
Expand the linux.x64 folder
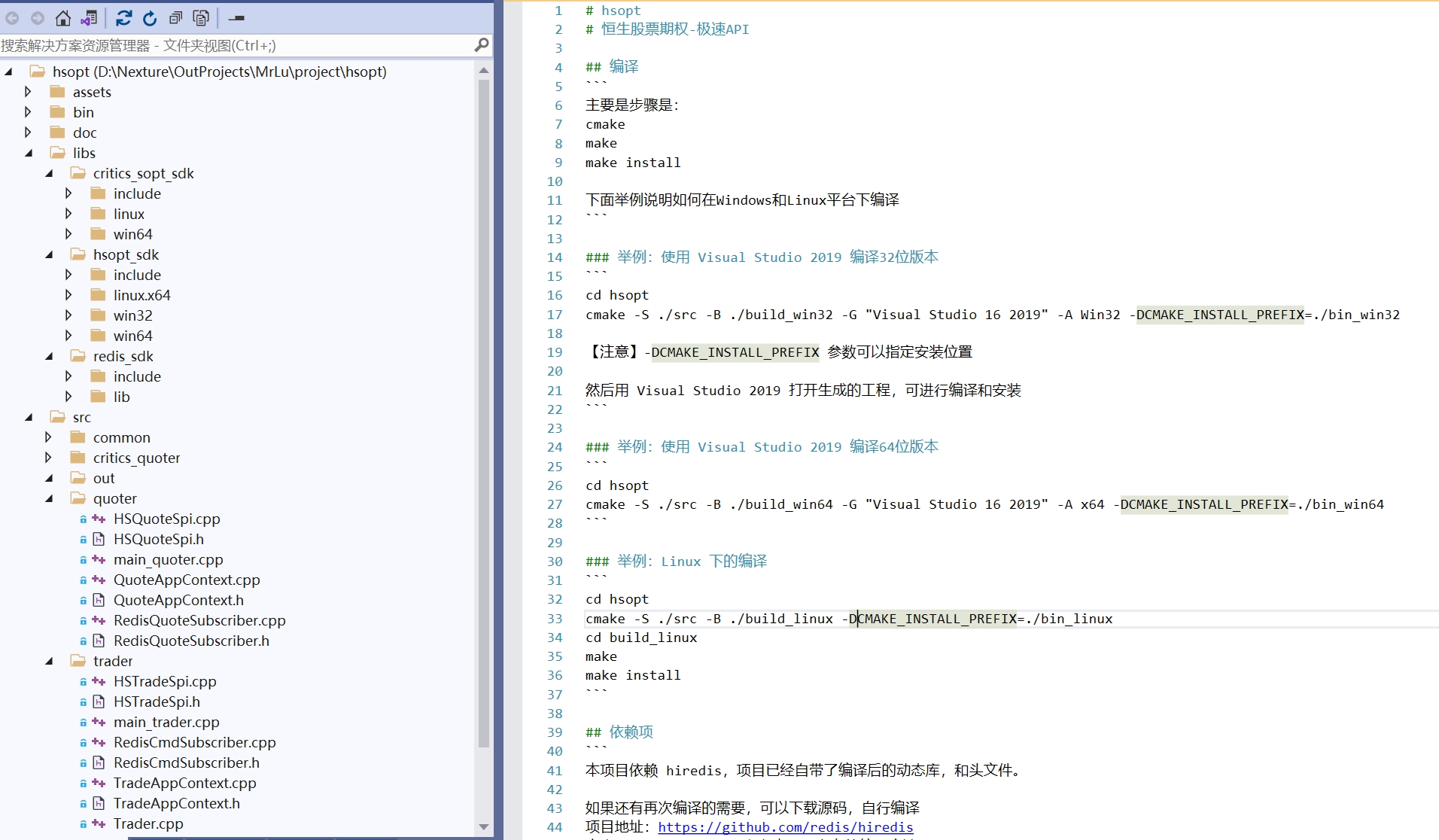(x=68, y=295)
